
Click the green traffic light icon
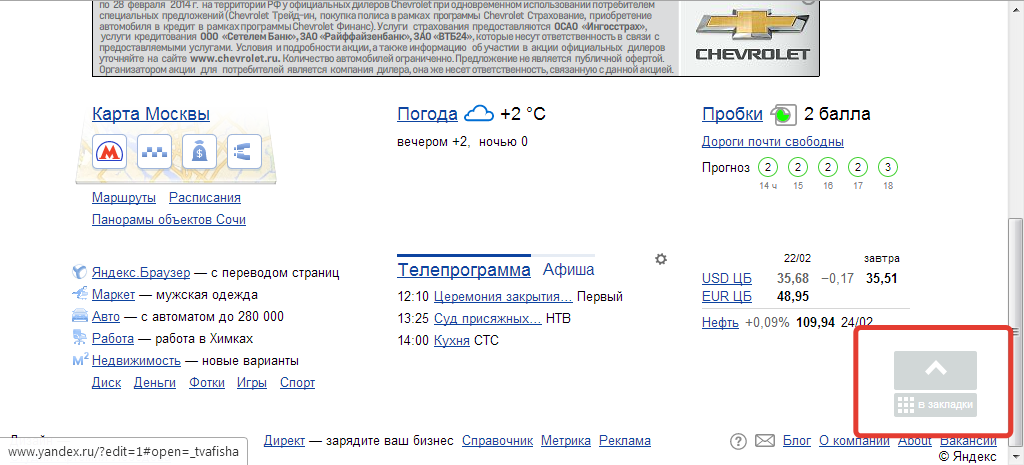[782, 115]
